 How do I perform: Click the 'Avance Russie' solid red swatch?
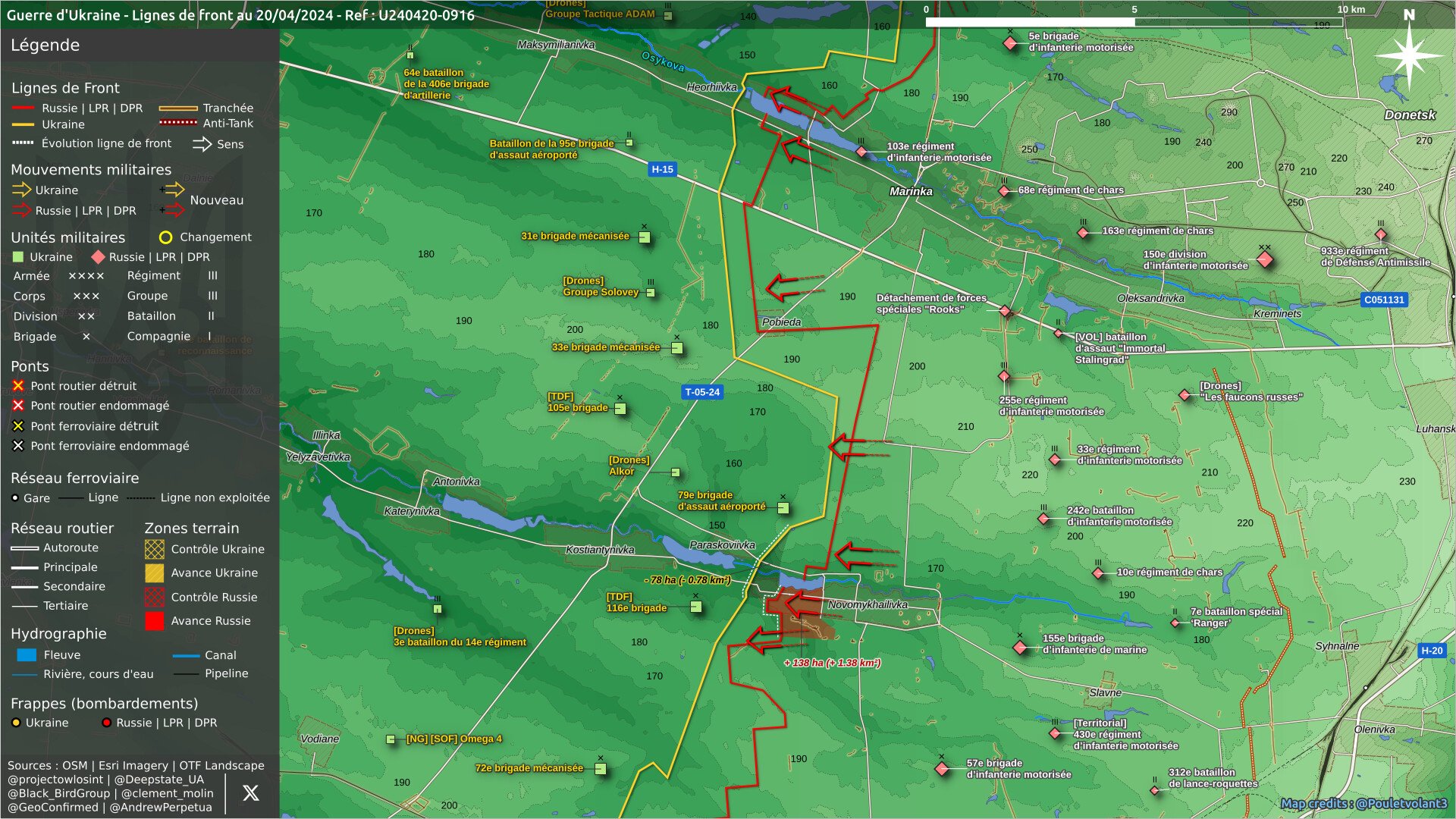[x=154, y=621]
